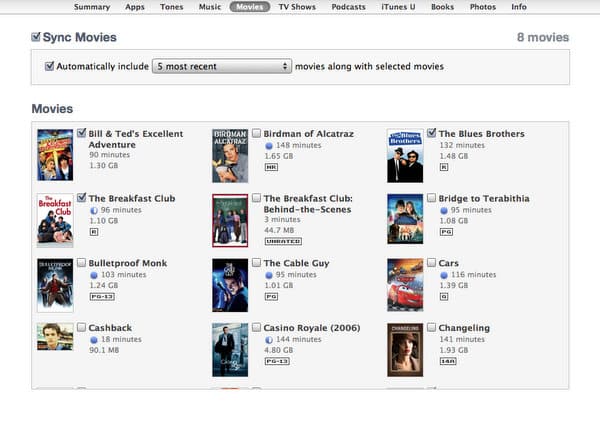Viewport: 600px width, 427px height.
Task: Click the Bulletproof Monk poster
Action: point(55,285)
